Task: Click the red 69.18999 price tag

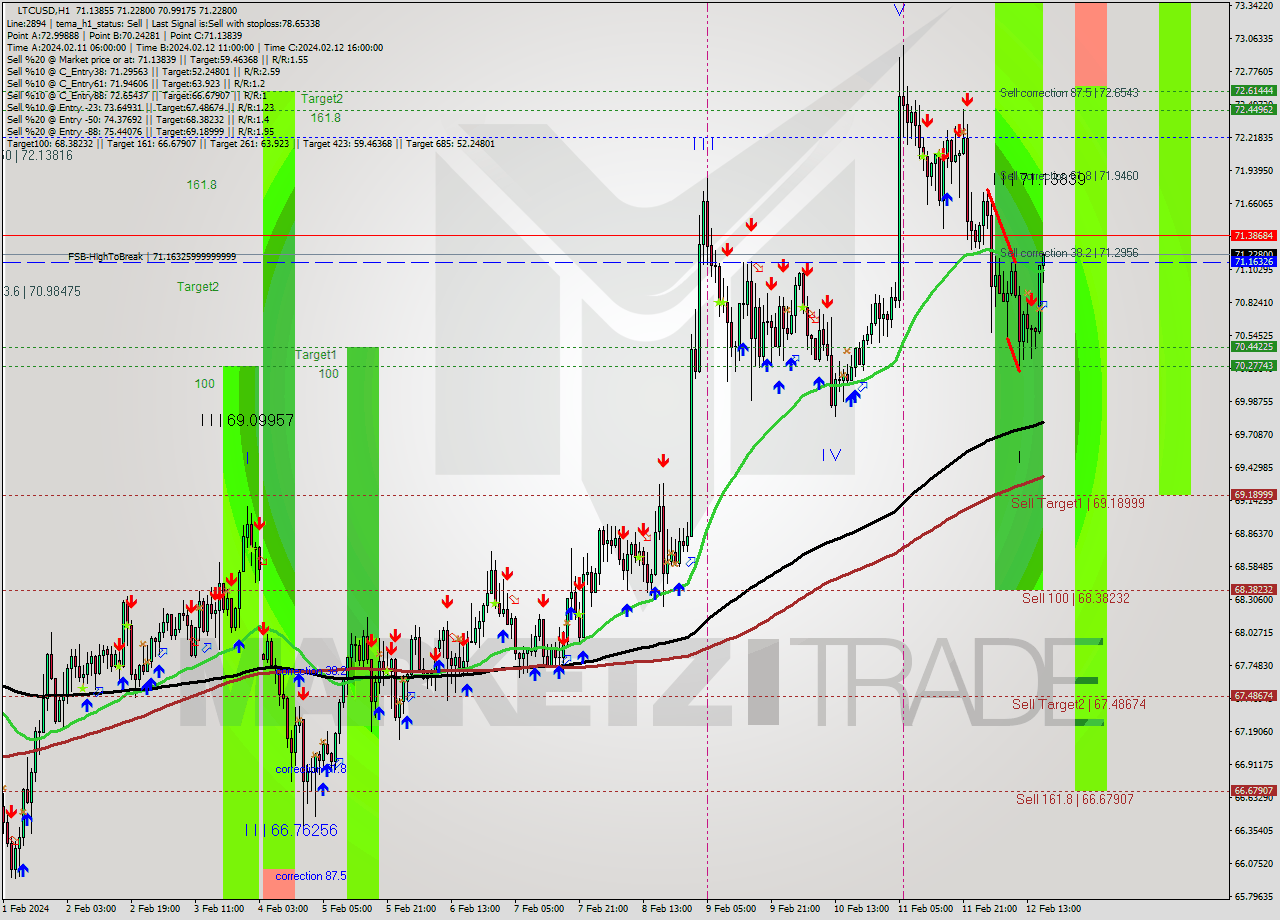Action: [x=1253, y=494]
